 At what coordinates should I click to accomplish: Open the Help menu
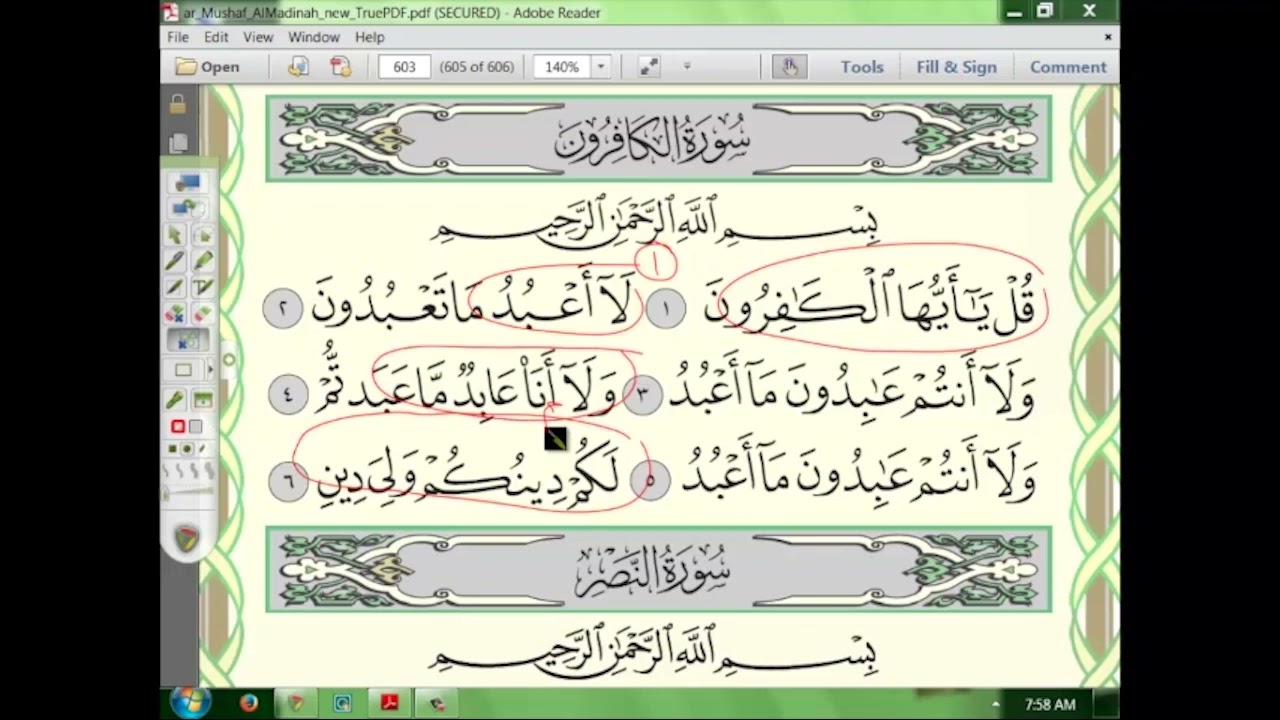(369, 37)
